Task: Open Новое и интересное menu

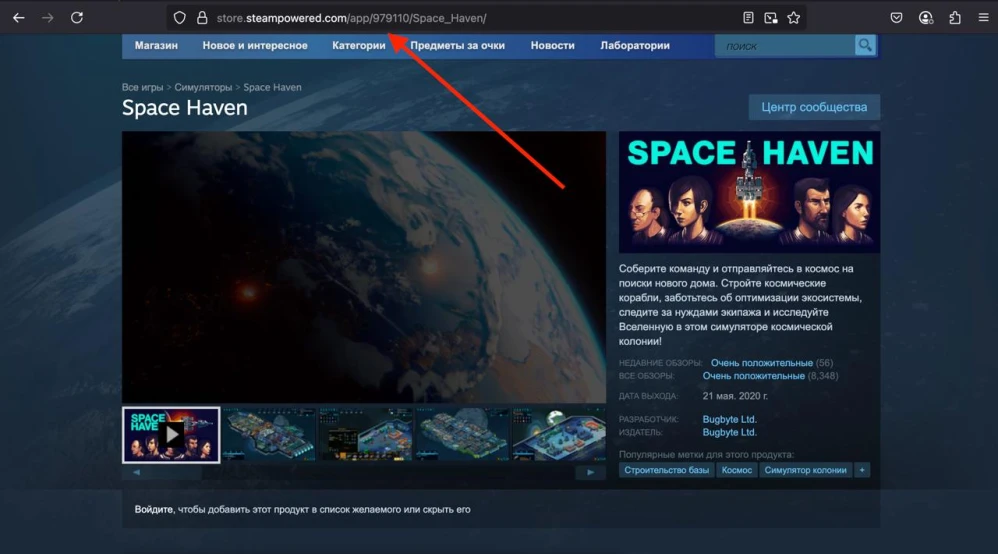Action: tap(255, 45)
